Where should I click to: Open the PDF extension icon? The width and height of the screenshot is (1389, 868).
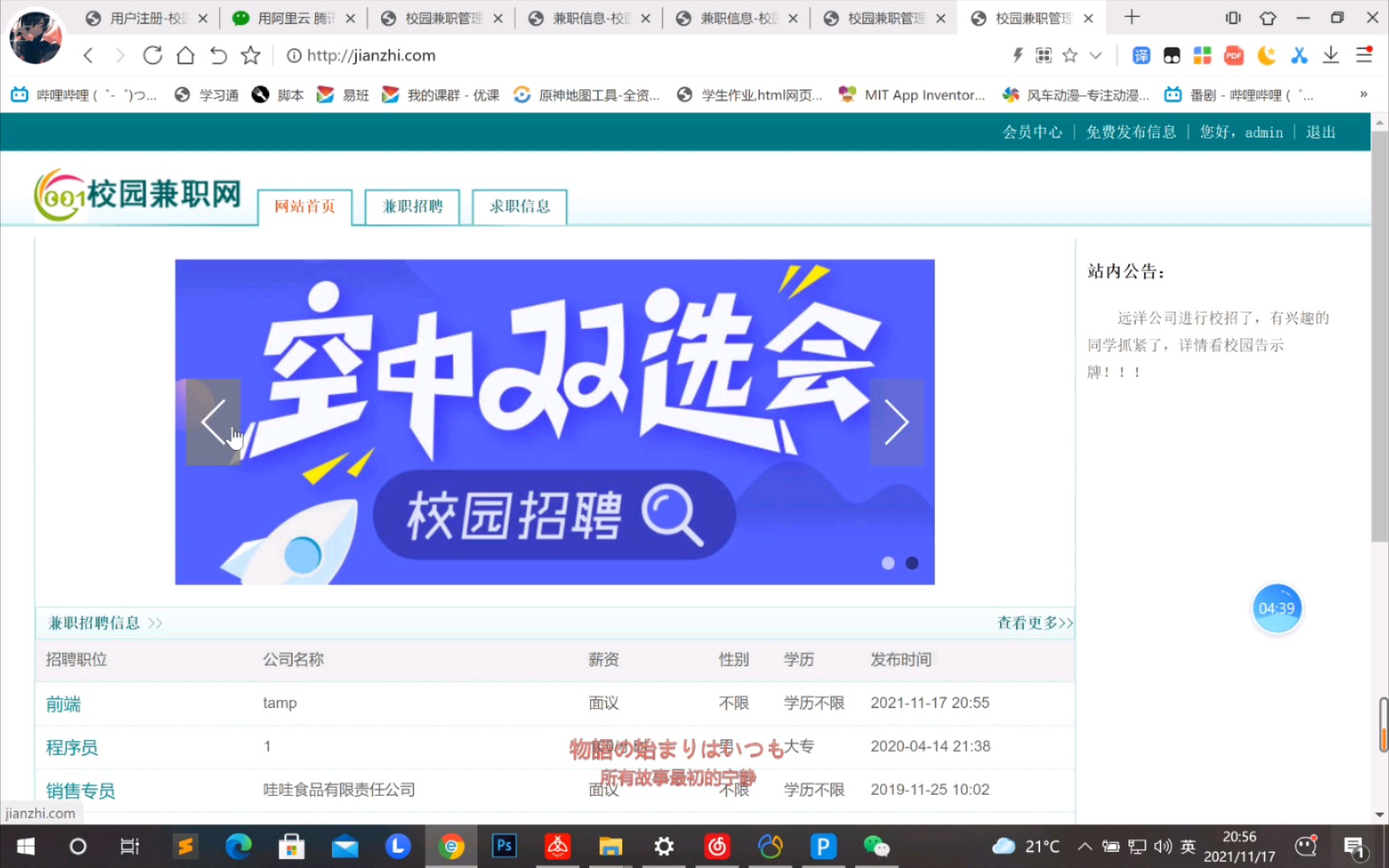tap(1233, 55)
